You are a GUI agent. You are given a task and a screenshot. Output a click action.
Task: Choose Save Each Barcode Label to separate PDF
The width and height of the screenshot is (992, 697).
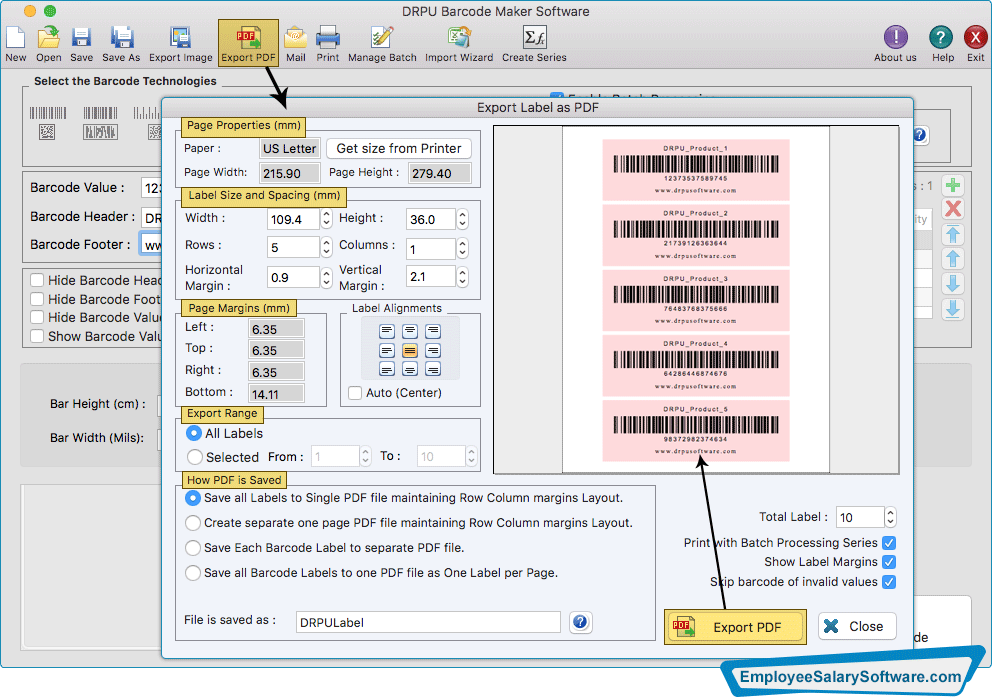tap(193, 548)
